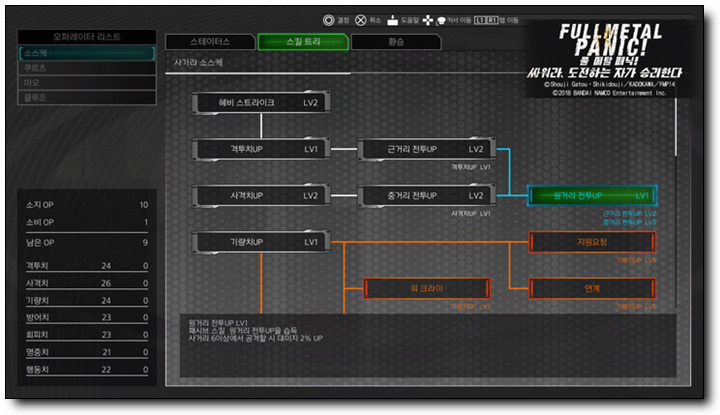Screen dimensions: 720x415
Task: Click the locked 지원요청 skill node
Action: (x=592, y=242)
